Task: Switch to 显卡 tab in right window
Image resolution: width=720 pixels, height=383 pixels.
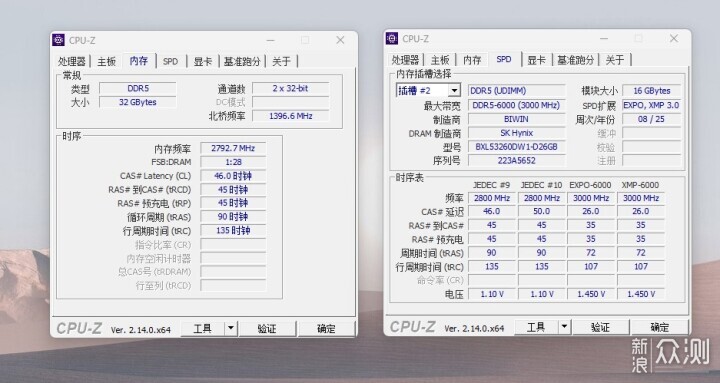Action: (x=536, y=60)
